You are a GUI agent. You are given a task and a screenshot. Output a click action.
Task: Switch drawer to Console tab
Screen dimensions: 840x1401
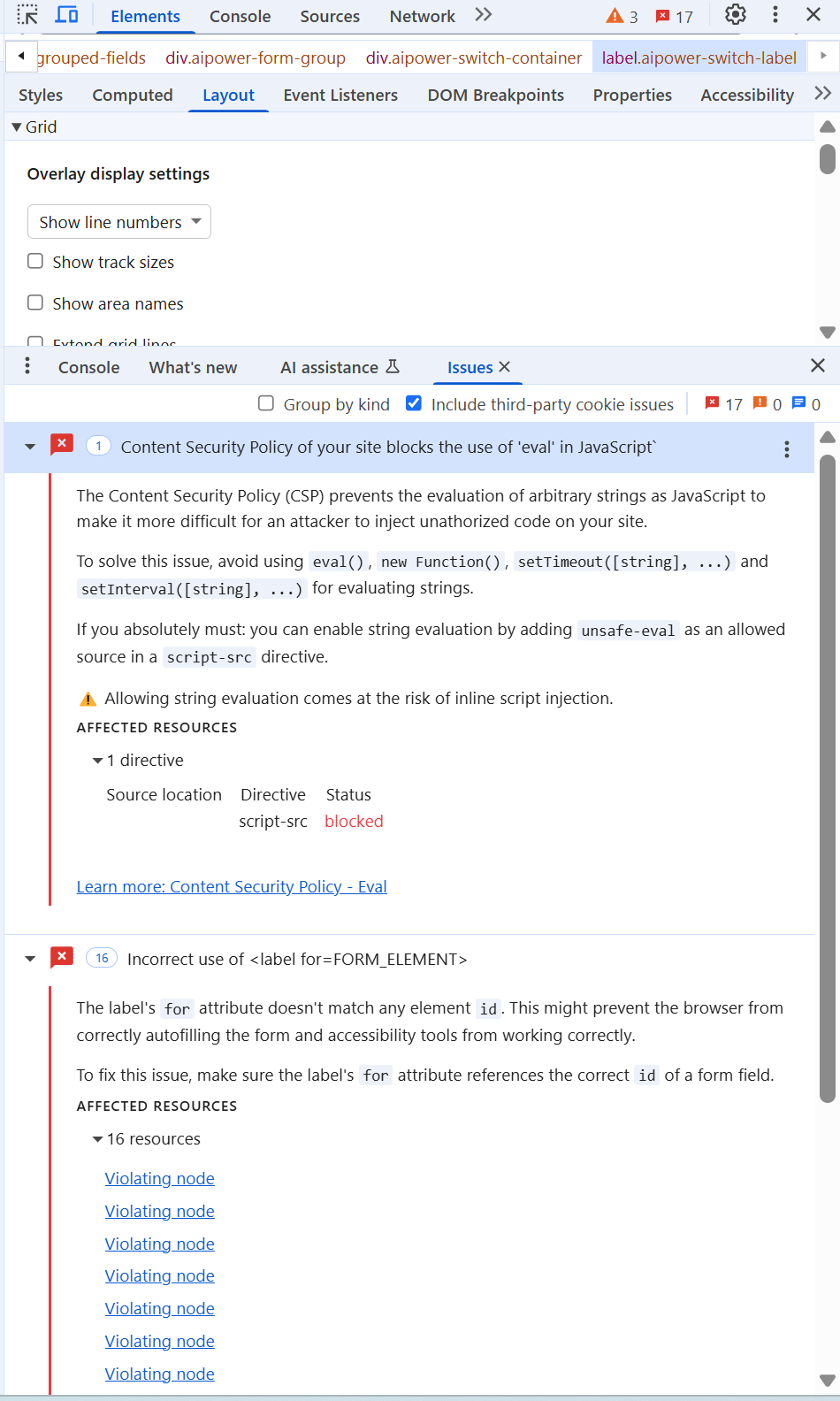(88, 367)
